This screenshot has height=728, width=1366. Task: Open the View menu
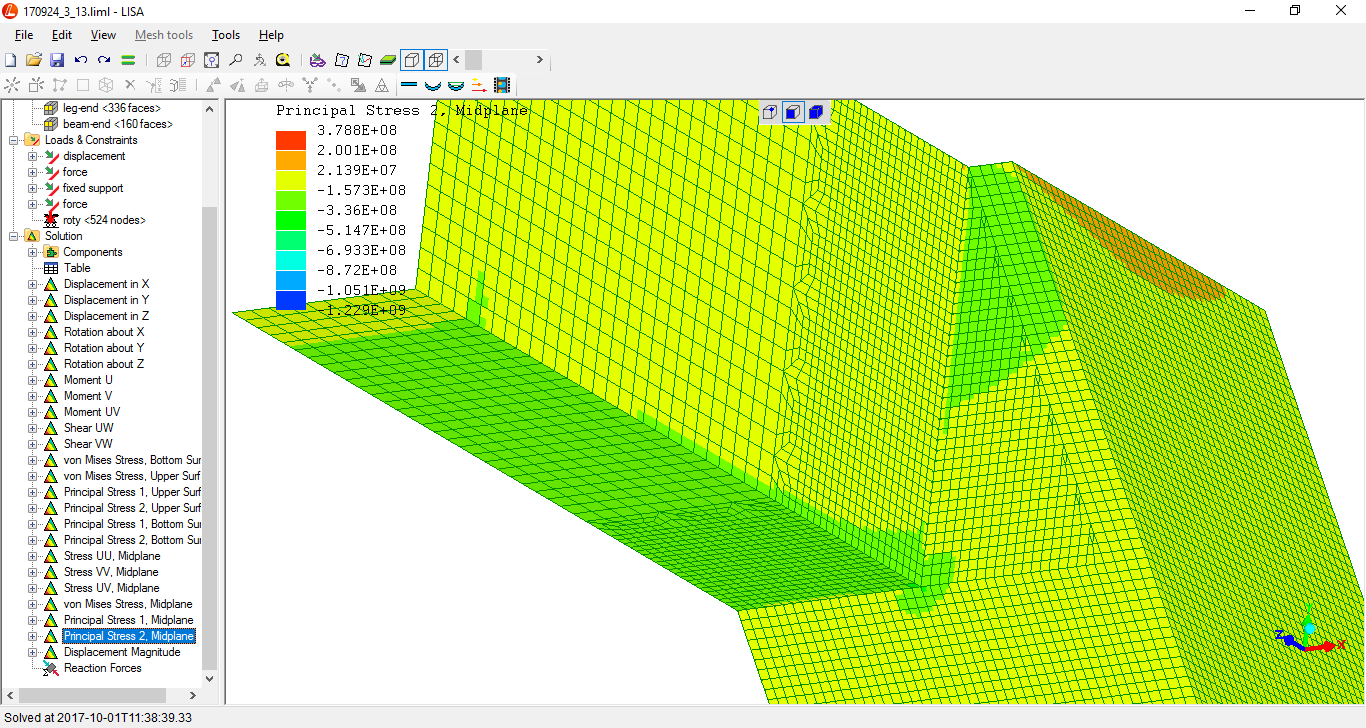[103, 35]
